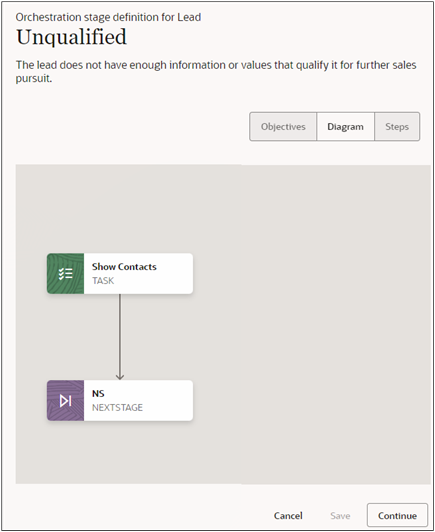Click the connector line between the nodes
The height and width of the screenshot is (532, 435).
coord(120,334)
